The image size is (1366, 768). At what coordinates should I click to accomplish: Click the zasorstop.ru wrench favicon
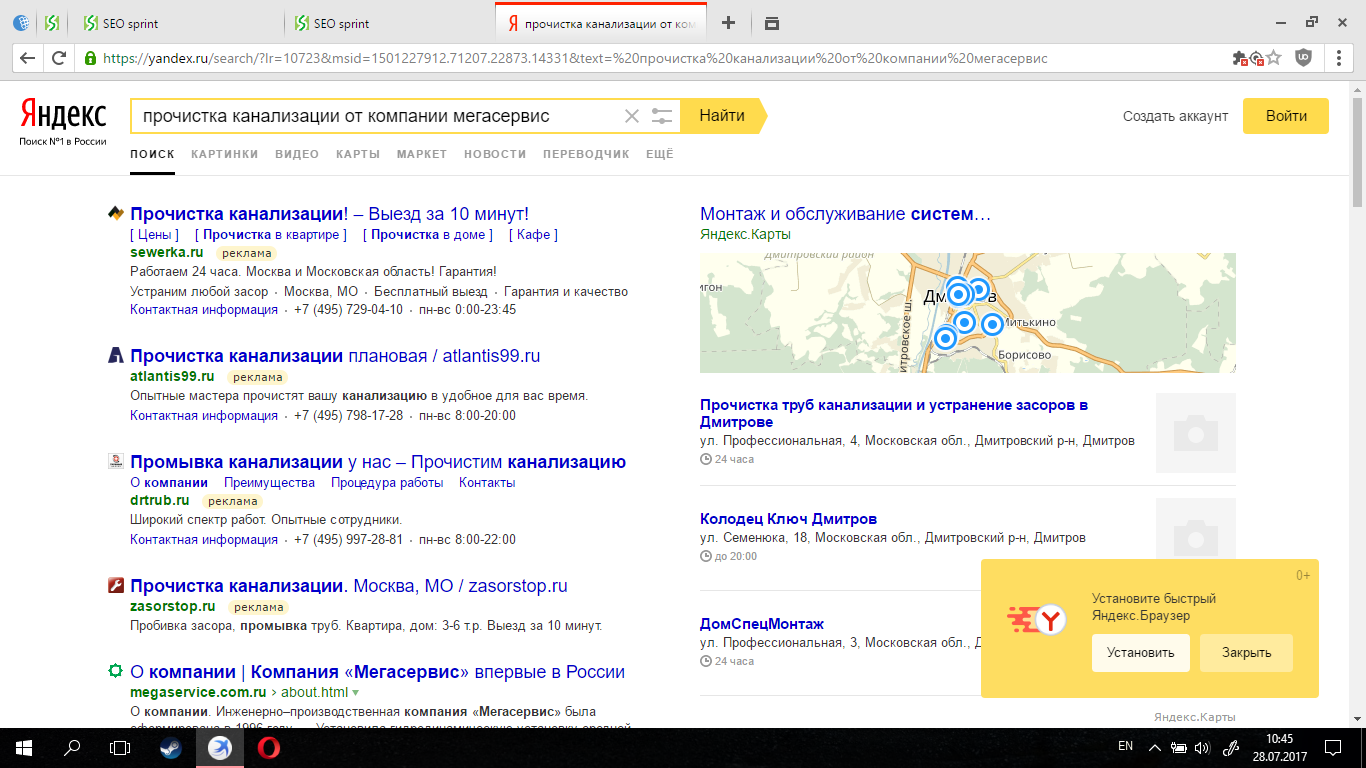pos(116,585)
